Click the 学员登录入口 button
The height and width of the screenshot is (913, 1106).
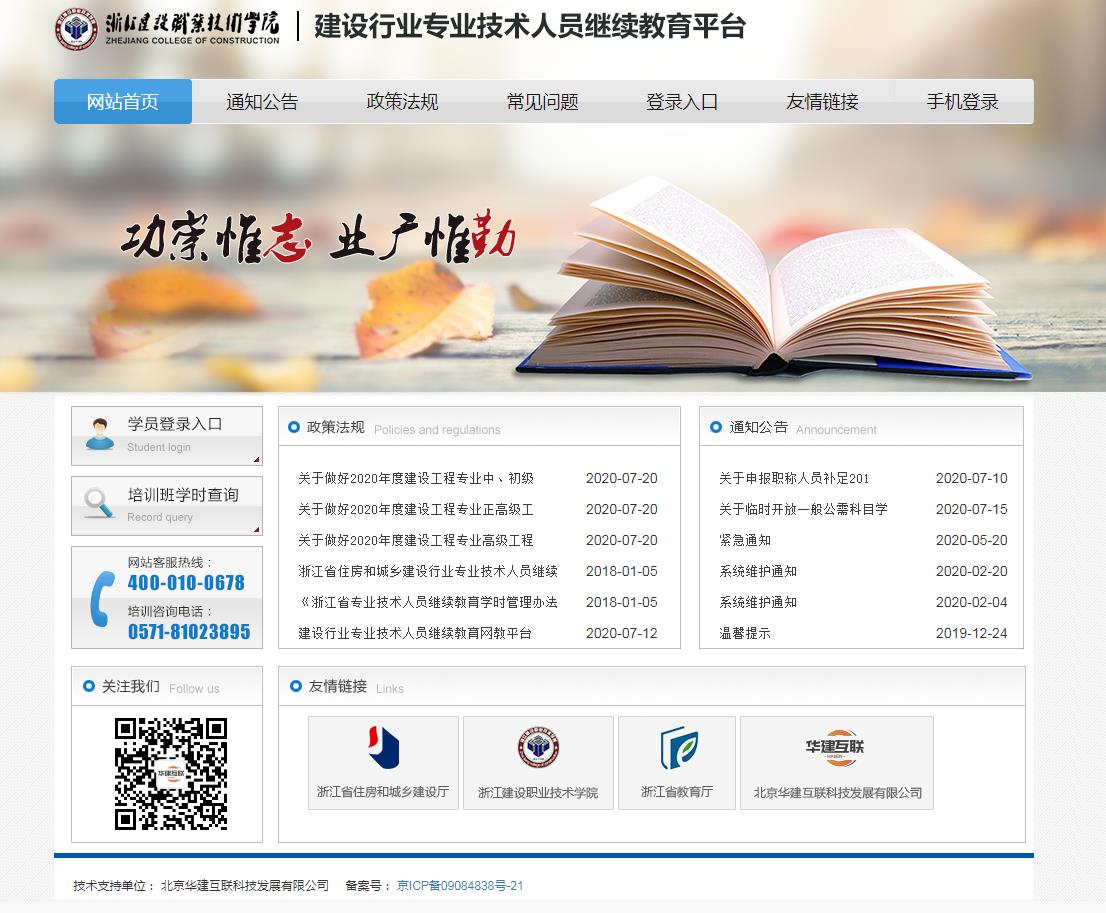pos(175,424)
